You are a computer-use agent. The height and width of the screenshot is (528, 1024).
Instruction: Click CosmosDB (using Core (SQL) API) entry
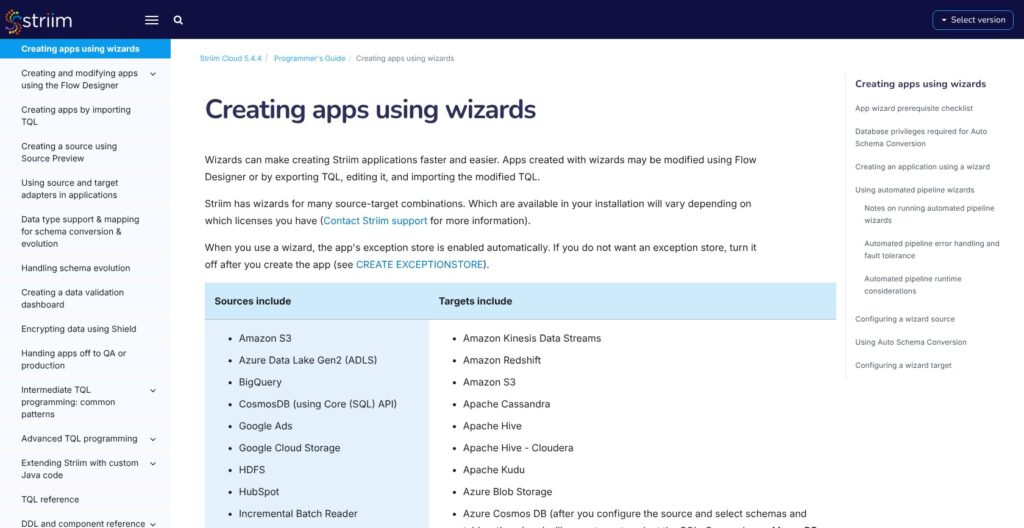point(317,404)
